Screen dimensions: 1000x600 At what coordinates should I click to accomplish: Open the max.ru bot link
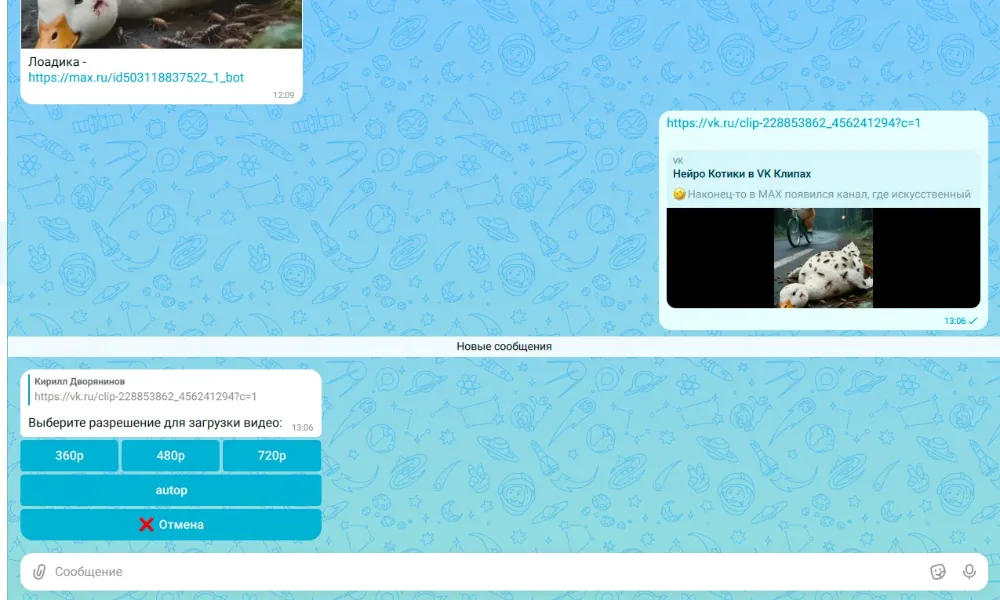136,77
